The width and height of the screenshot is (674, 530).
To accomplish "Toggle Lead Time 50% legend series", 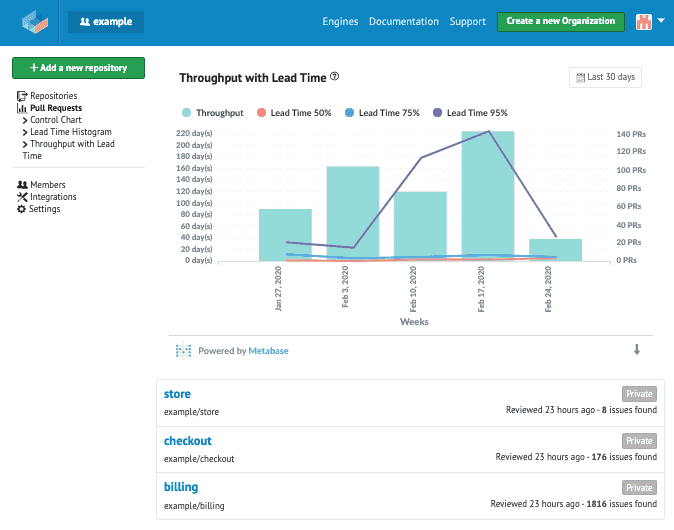I will point(300,113).
